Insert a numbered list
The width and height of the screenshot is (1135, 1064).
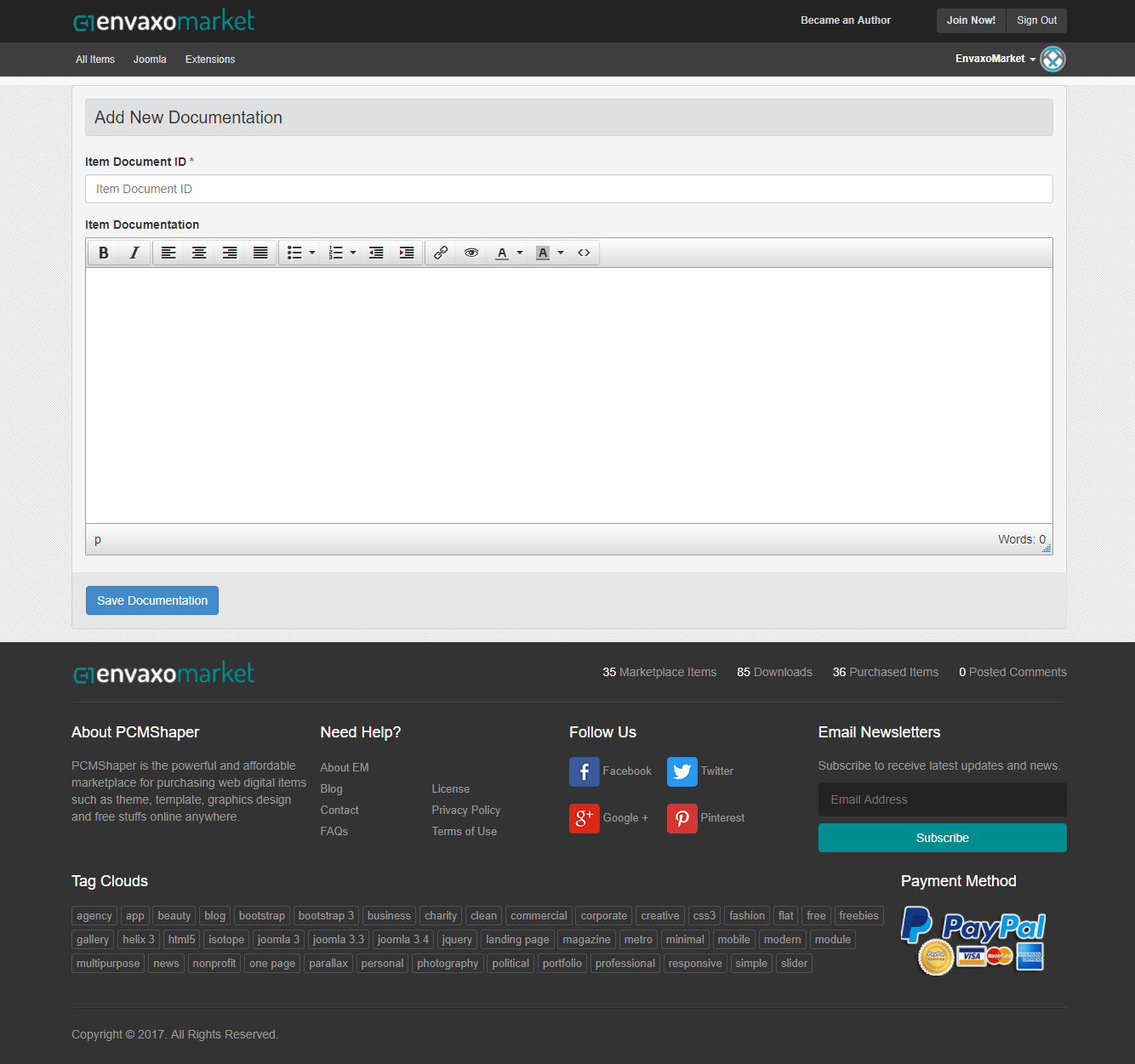pyautogui.click(x=335, y=253)
